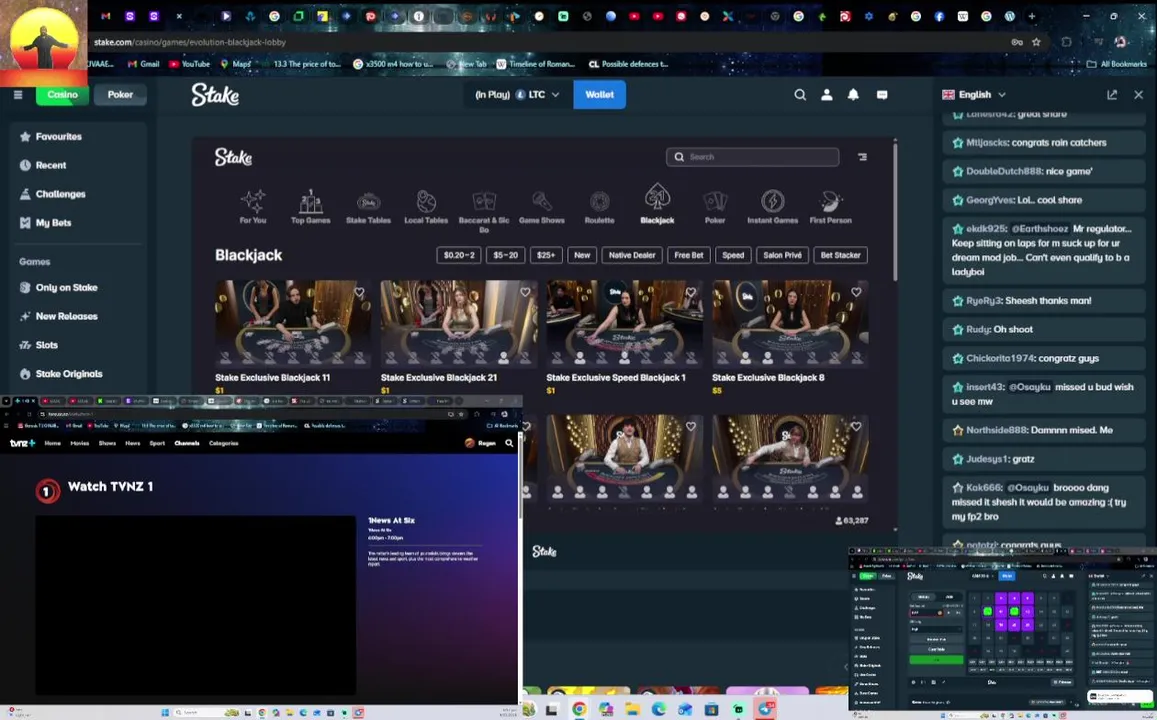Screen dimensions: 1157x720
Task: Favourite Stake Exclusive Blackjack 21 heart
Action: (x=525, y=292)
